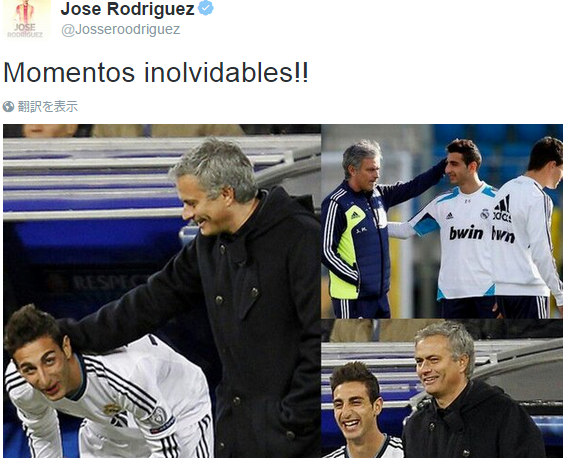578x458 pixels.
Task: Click the blue verified badge icon
Action: click(206, 8)
